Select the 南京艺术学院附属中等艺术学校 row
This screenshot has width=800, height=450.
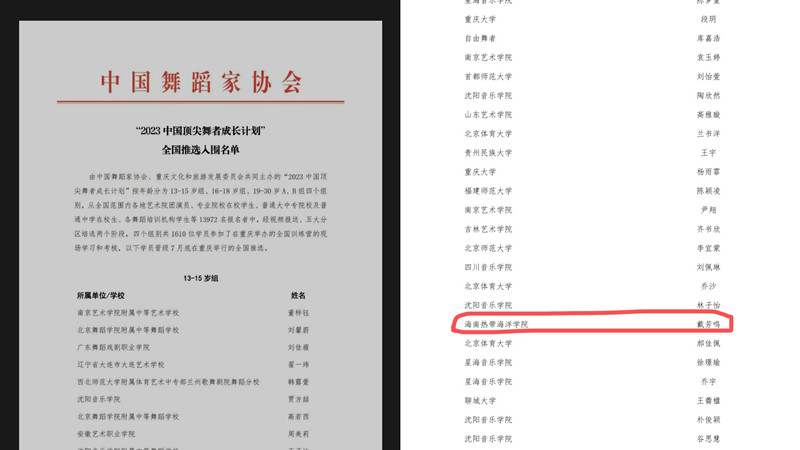pos(128,313)
